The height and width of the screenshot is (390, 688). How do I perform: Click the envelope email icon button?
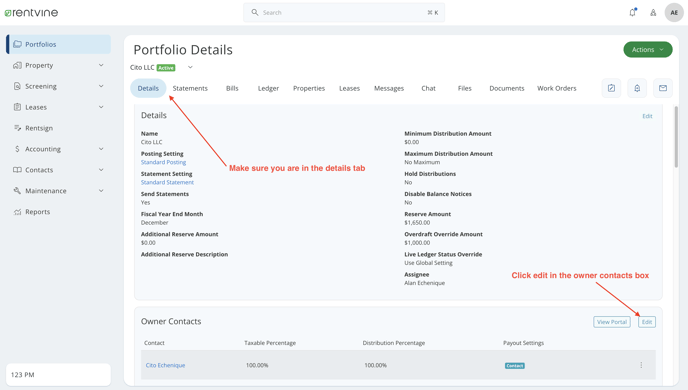[663, 88]
